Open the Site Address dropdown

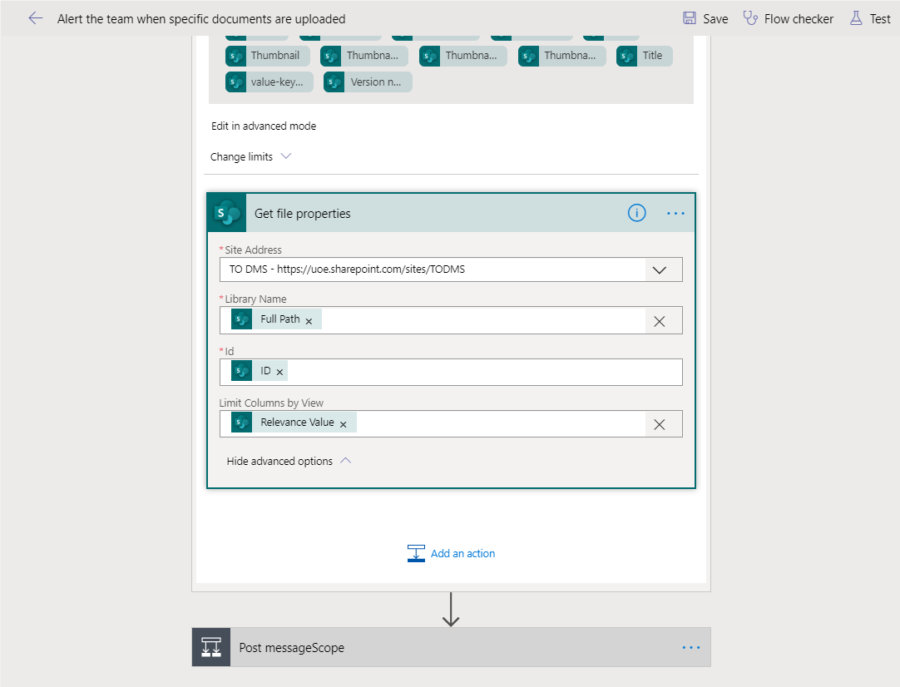[660, 269]
